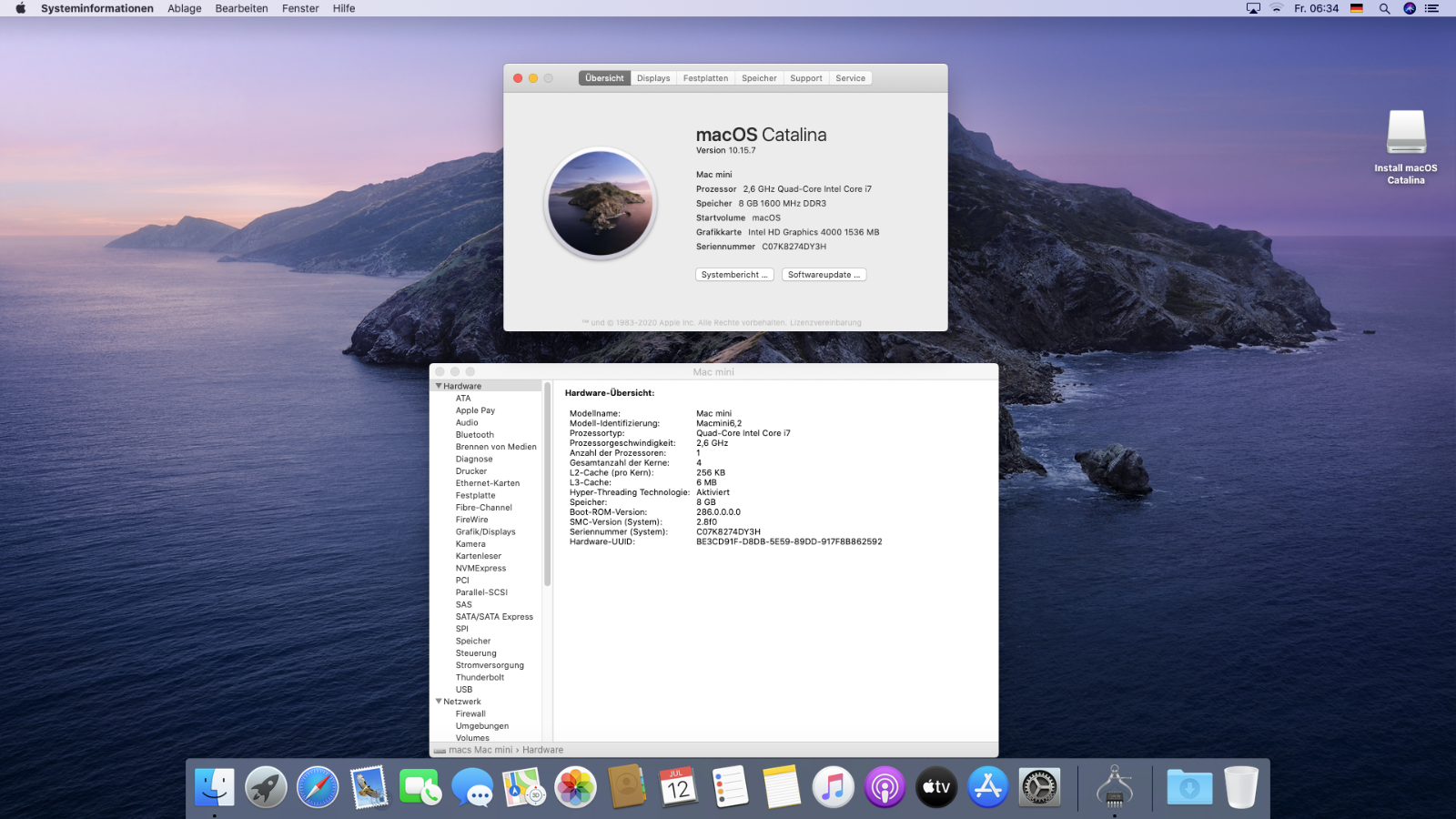
Task: Open Calendar showing 12 in the Dock
Action: tap(679, 787)
